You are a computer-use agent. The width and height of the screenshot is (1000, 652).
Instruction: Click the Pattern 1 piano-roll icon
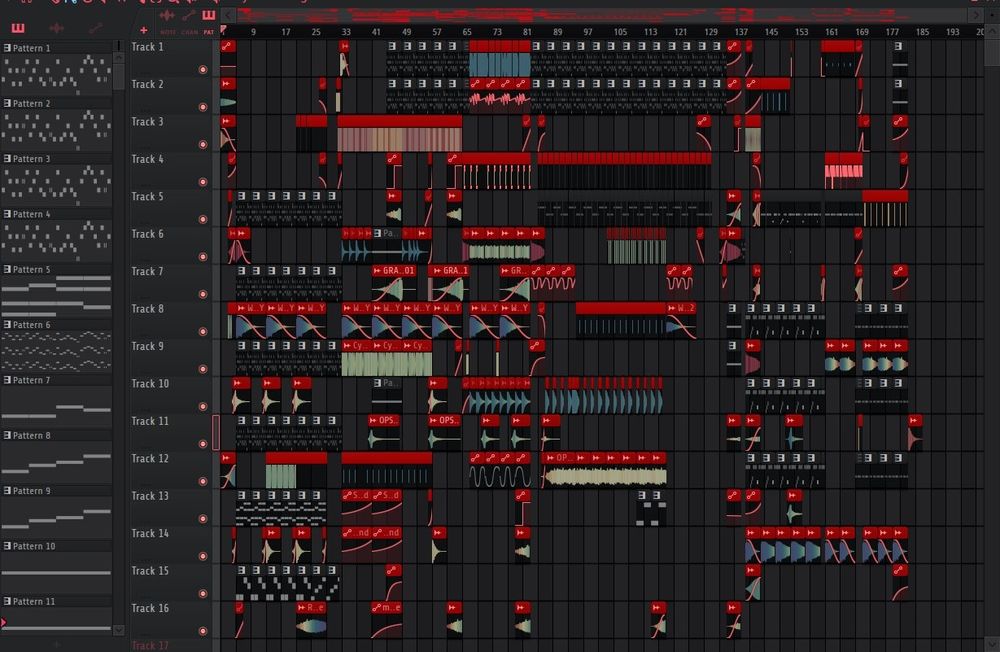pyautogui.click(x=7, y=48)
